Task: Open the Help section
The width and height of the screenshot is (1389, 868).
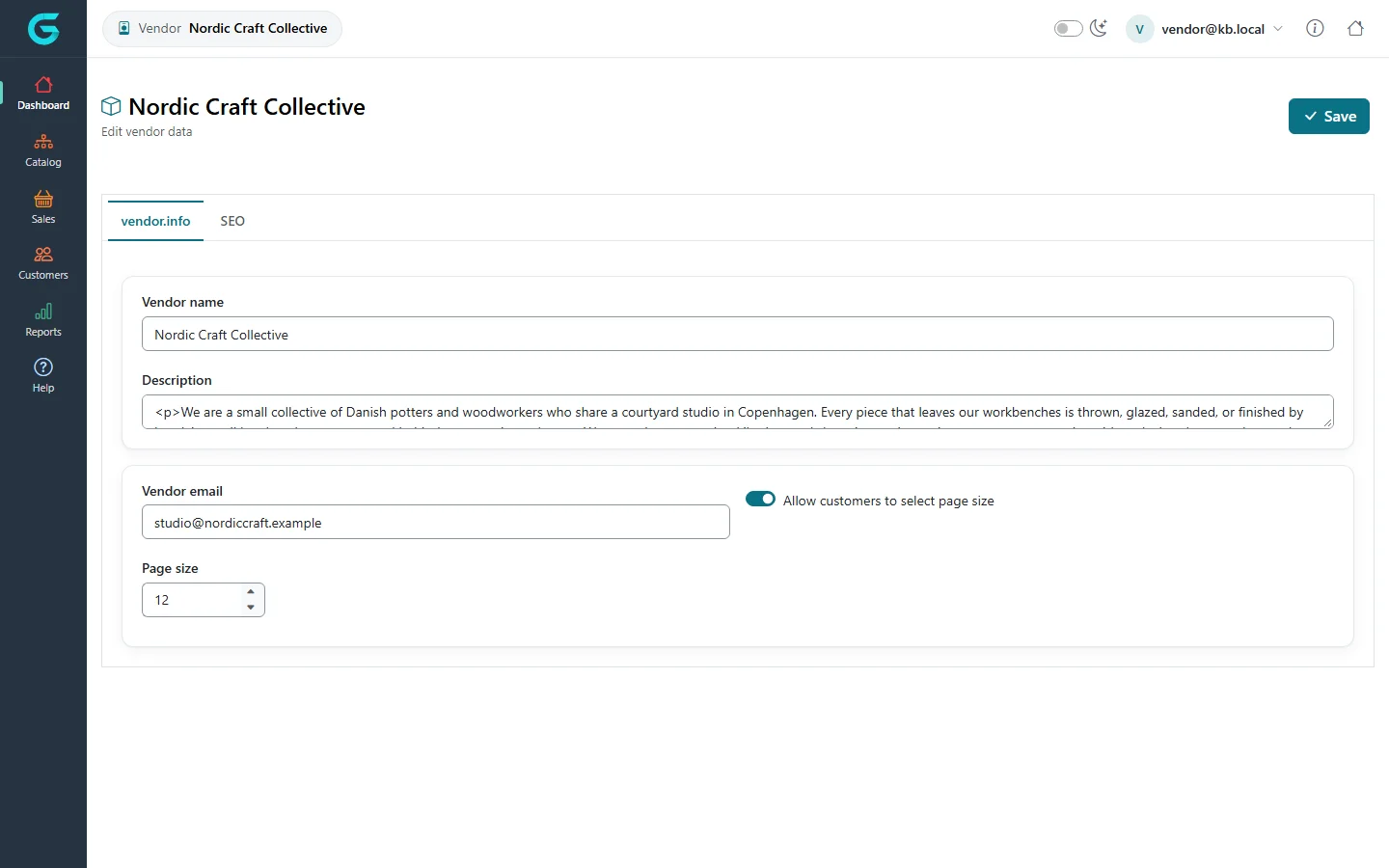Action: pyautogui.click(x=43, y=376)
